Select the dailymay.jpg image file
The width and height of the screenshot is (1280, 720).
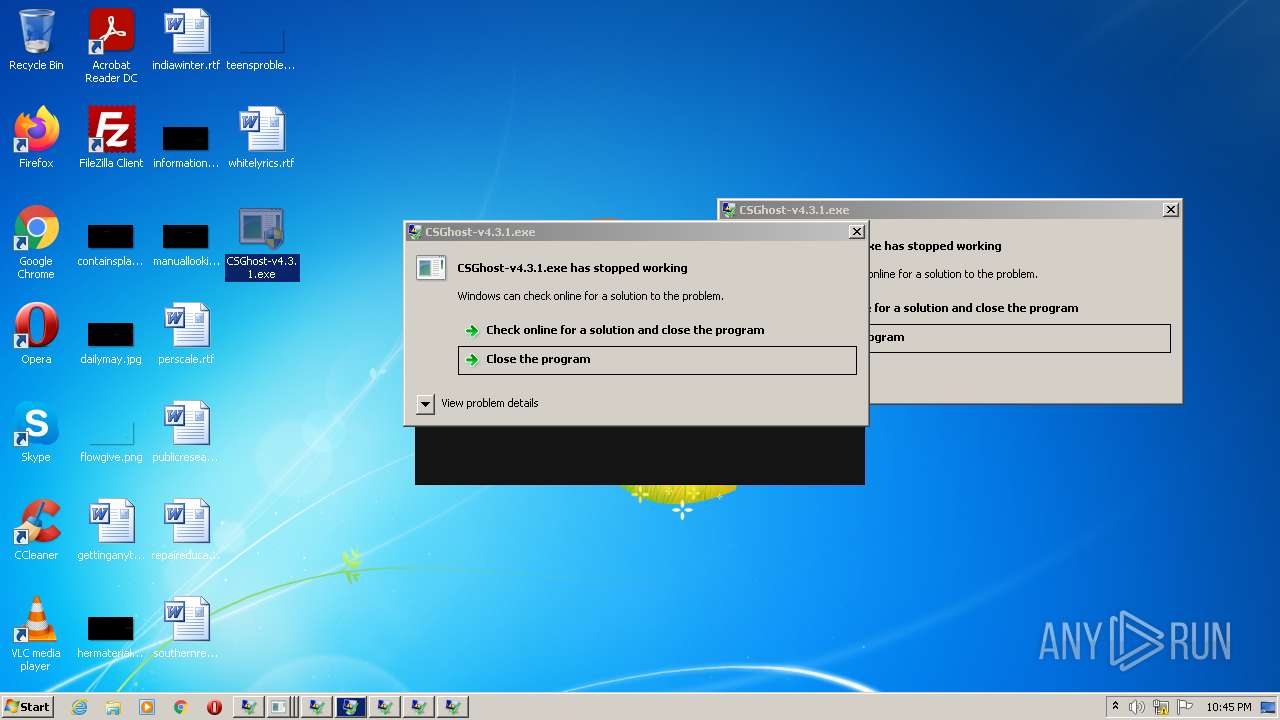click(x=111, y=342)
